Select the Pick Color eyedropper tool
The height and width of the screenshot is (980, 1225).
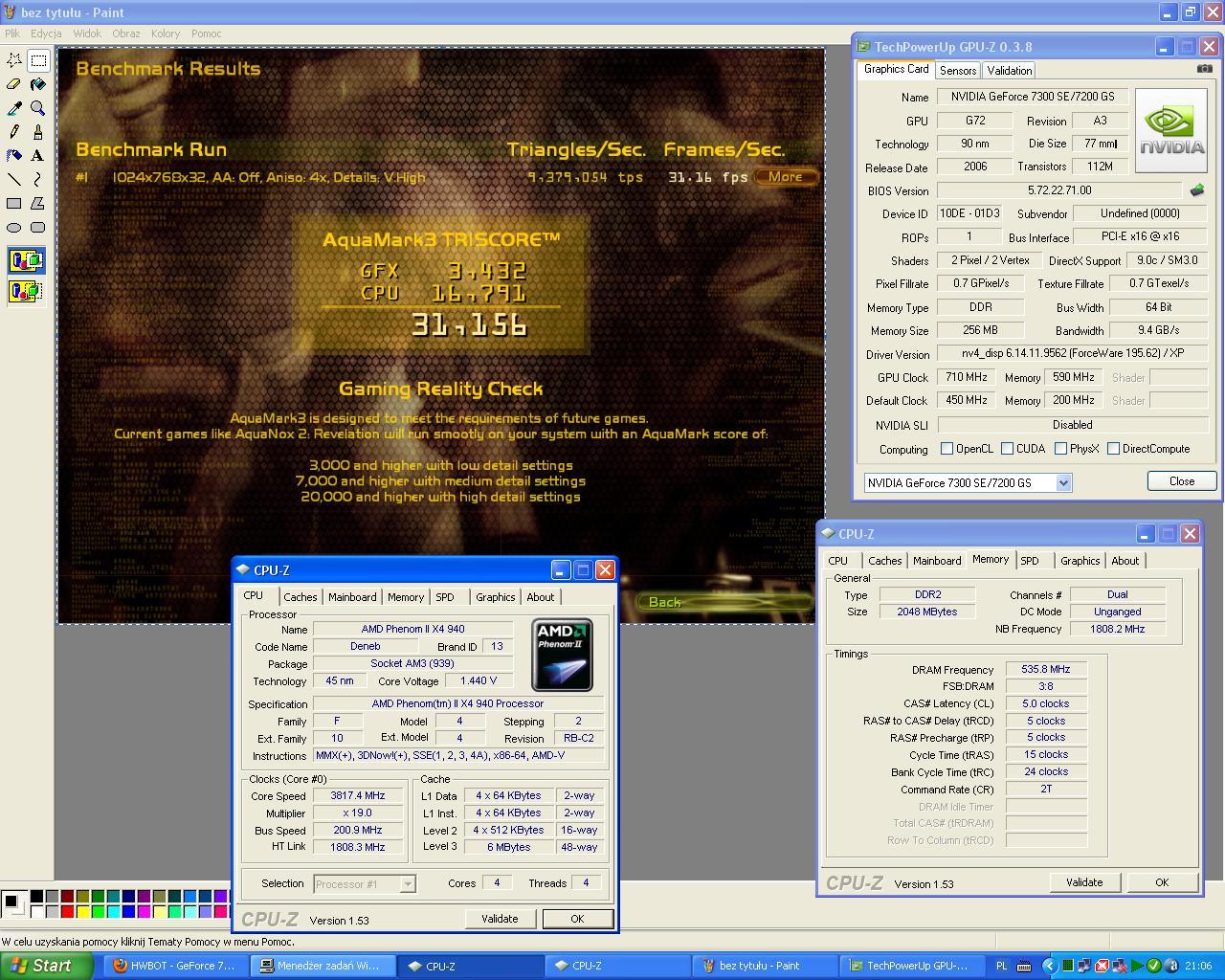click(x=14, y=108)
